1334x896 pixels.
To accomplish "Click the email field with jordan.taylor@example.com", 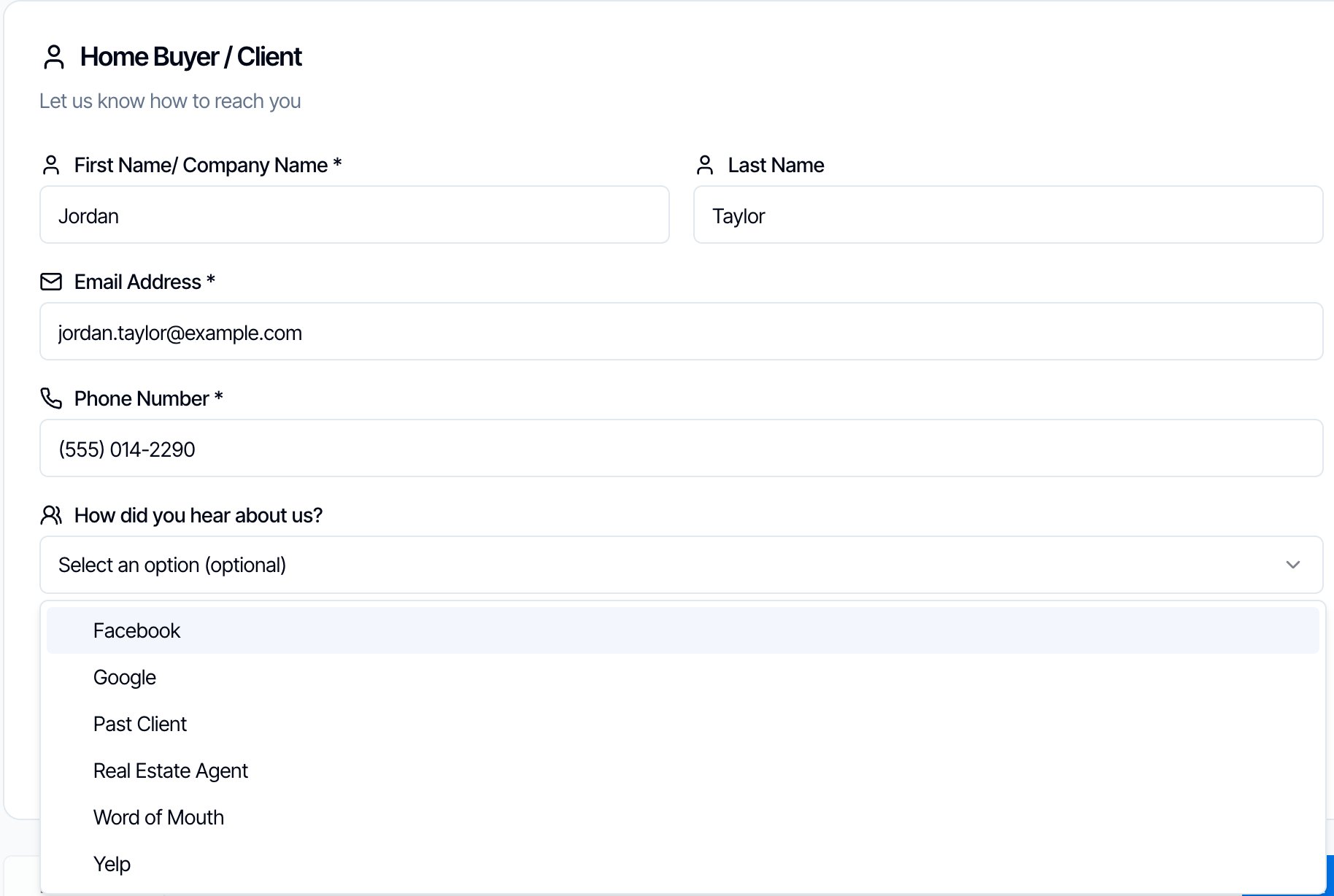I will [681, 331].
